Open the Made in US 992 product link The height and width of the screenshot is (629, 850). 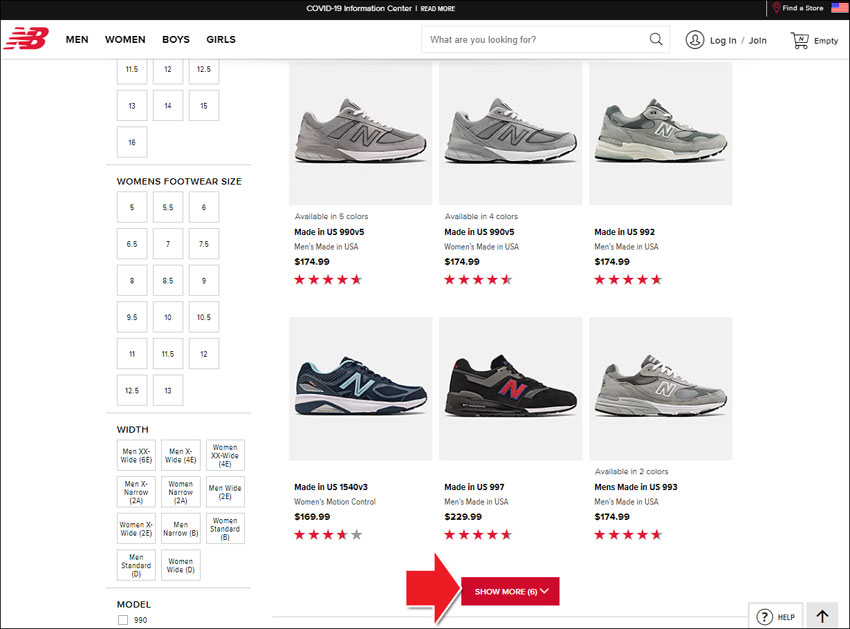point(624,232)
